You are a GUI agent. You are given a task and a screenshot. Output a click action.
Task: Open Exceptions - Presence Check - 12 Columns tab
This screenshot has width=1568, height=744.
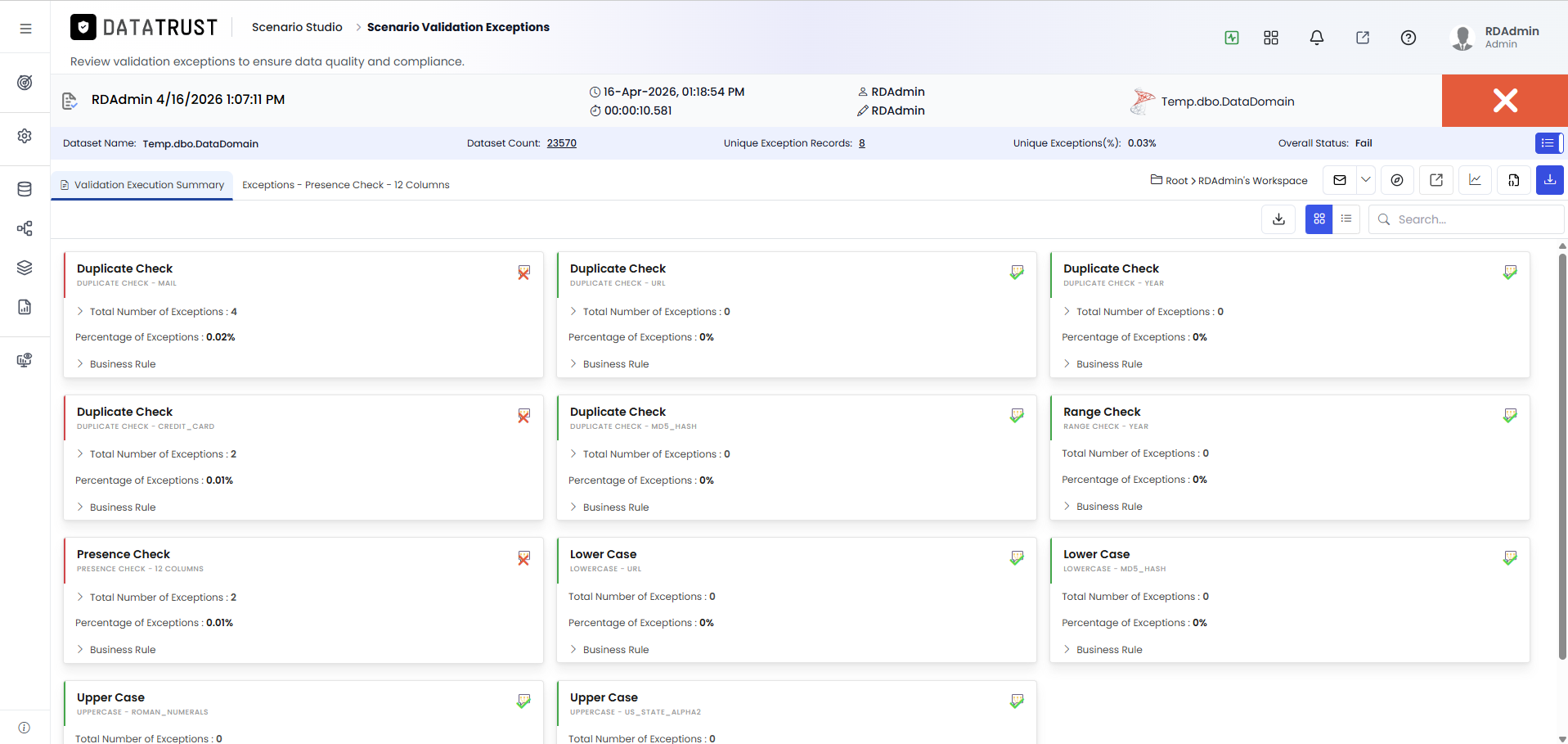pyautogui.click(x=346, y=185)
